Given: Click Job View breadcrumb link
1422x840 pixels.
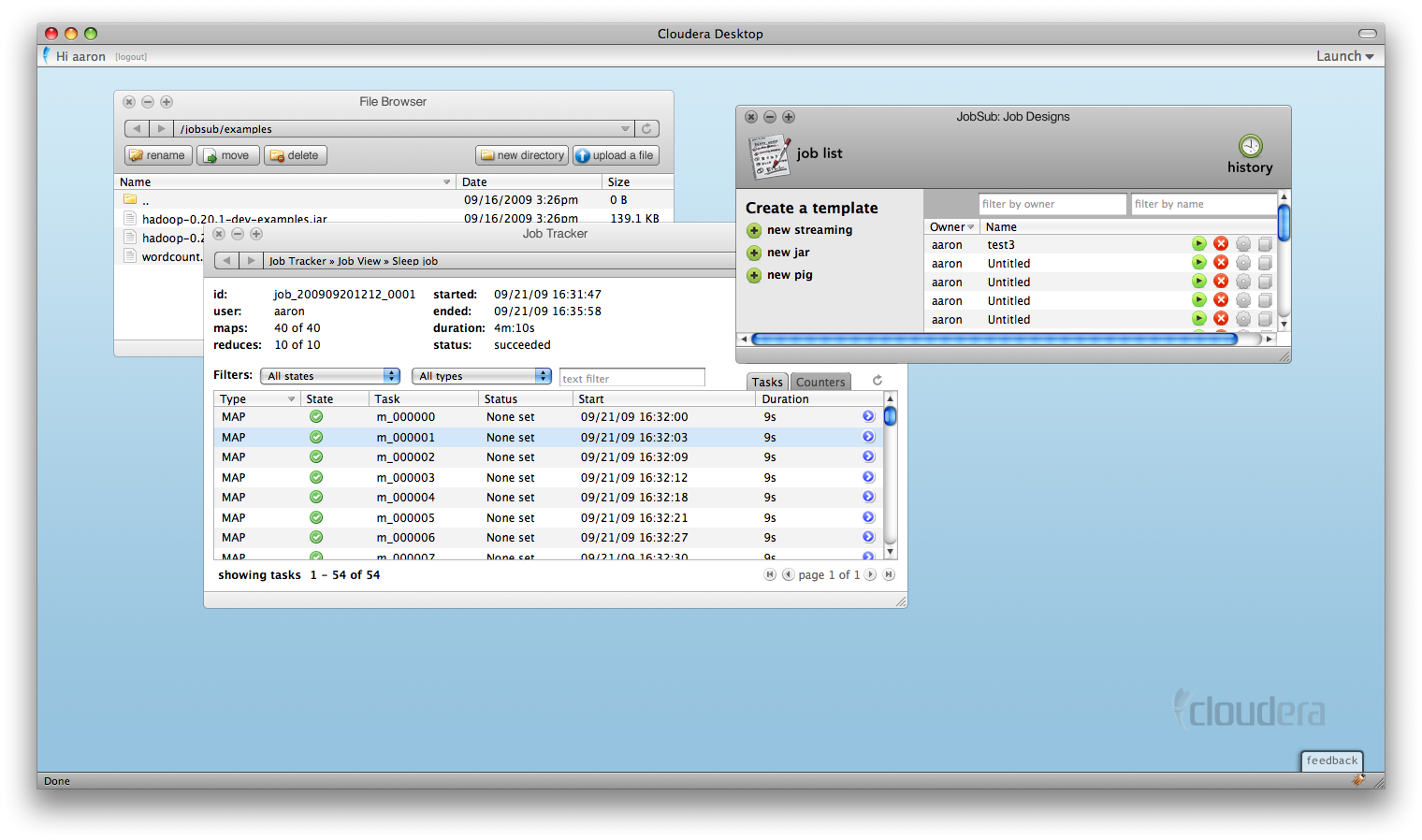Looking at the screenshot, I should (359, 261).
